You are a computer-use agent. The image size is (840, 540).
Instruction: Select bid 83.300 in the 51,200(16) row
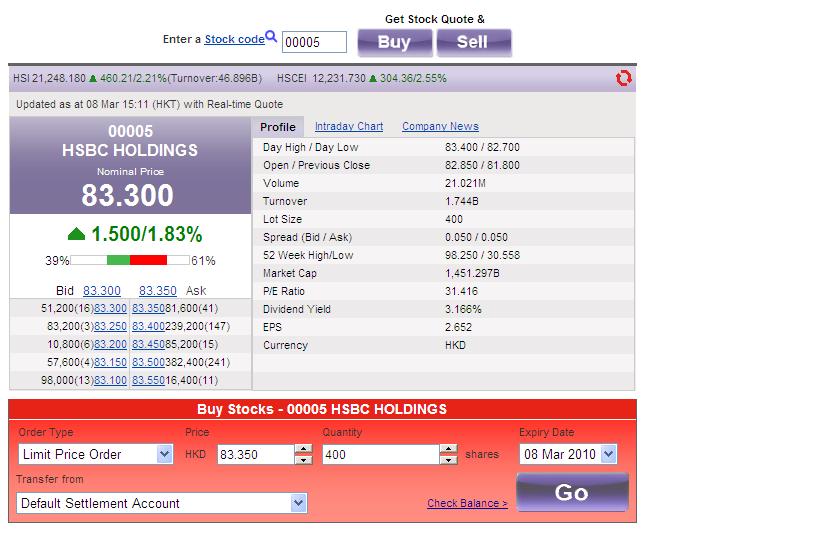point(110,309)
